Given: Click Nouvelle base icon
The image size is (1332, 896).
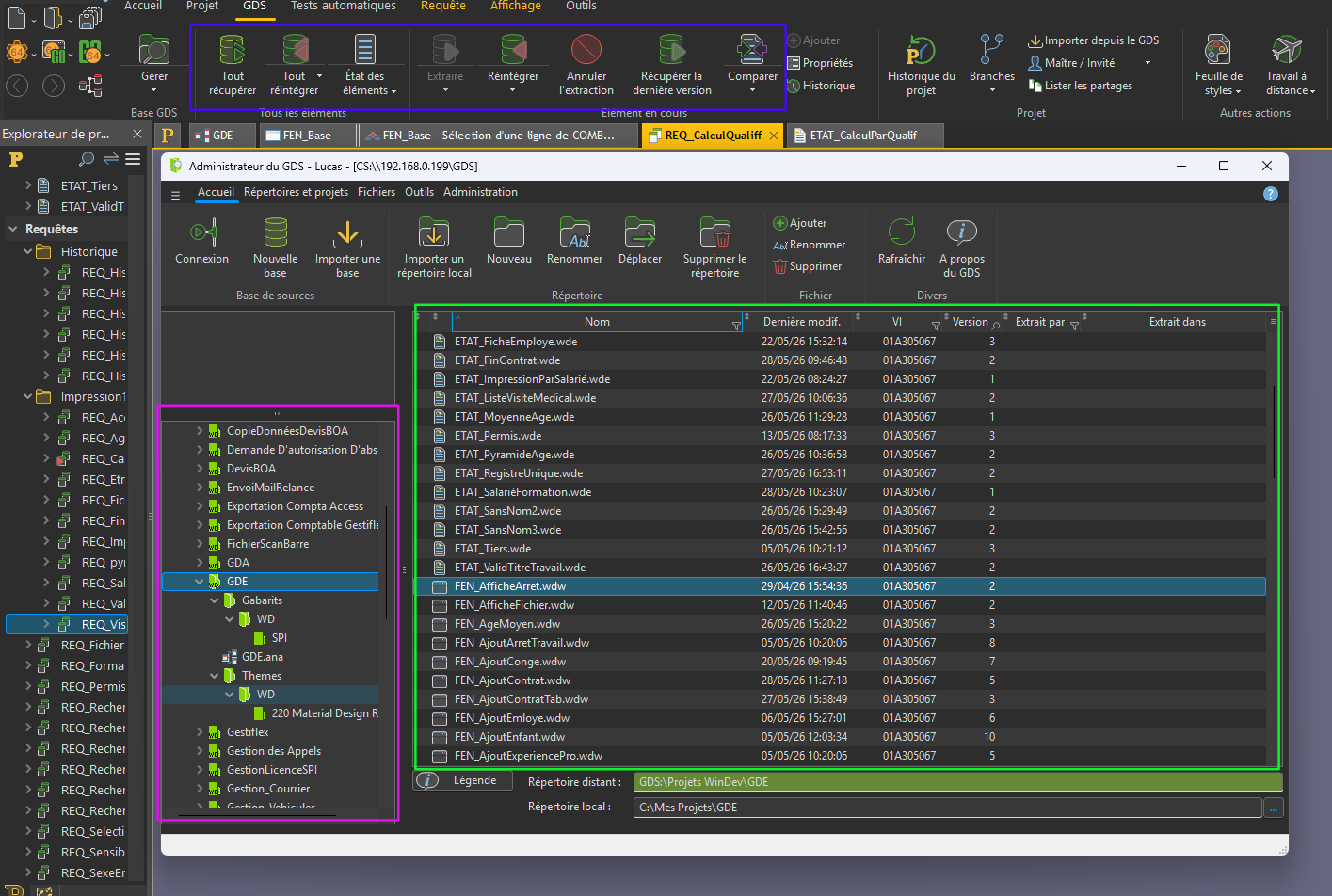Looking at the screenshot, I should [x=275, y=232].
